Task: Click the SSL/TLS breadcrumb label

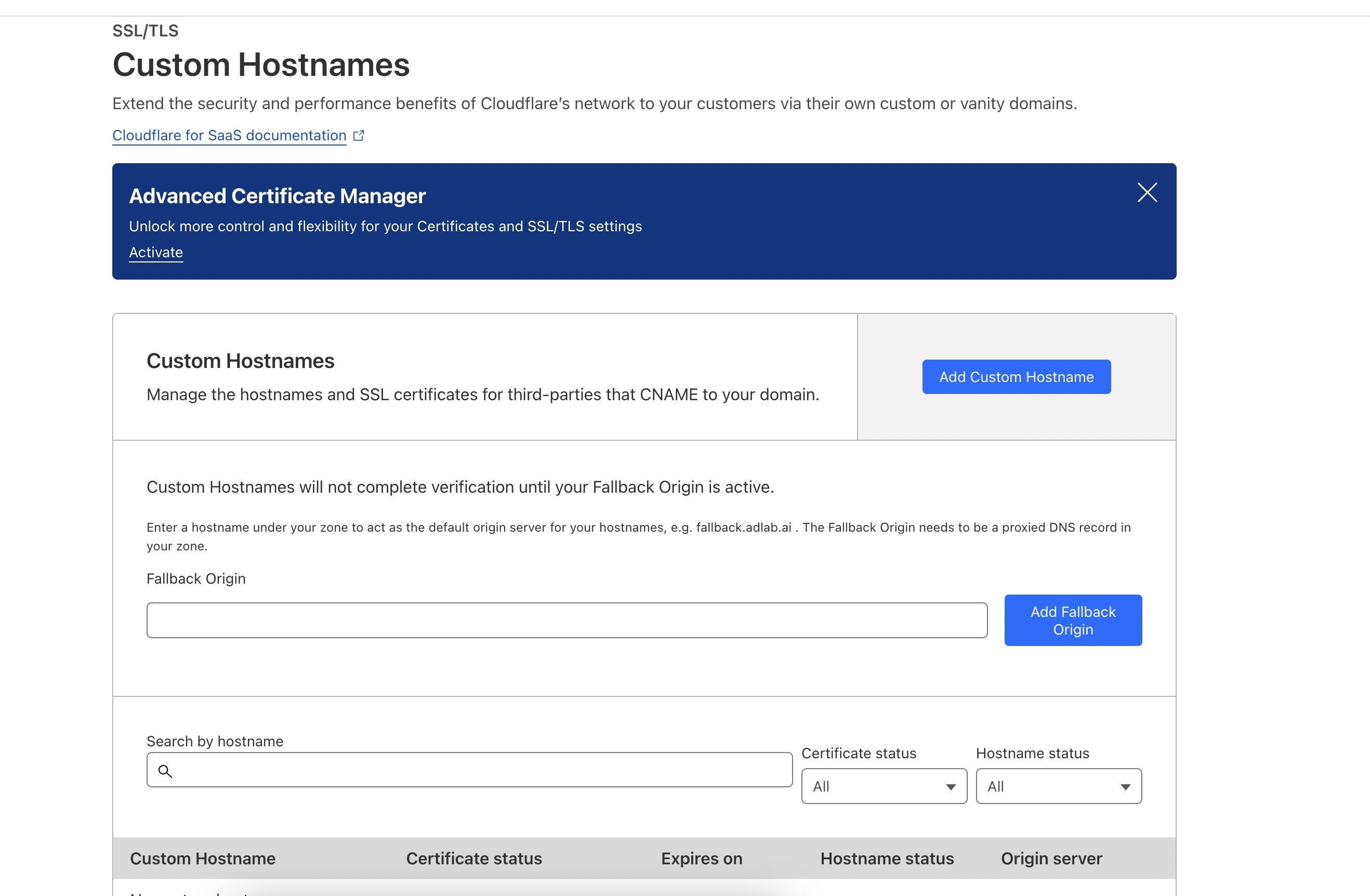Action: tap(145, 31)
